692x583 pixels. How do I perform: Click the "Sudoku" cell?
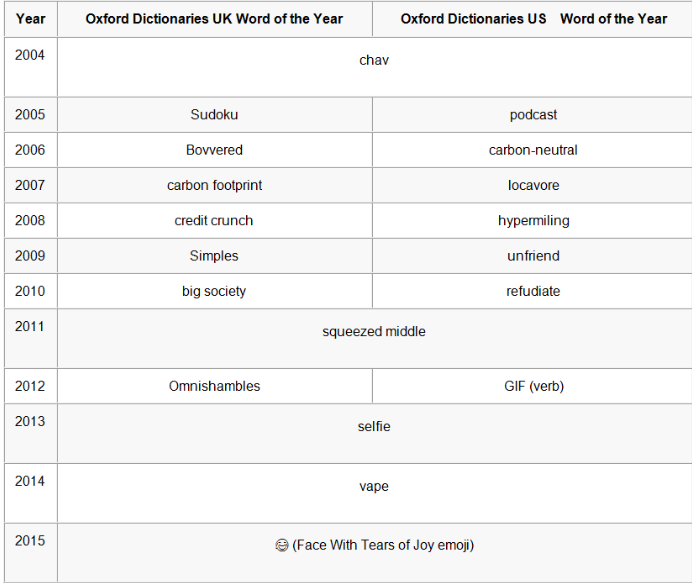click(x=214, y=115)
